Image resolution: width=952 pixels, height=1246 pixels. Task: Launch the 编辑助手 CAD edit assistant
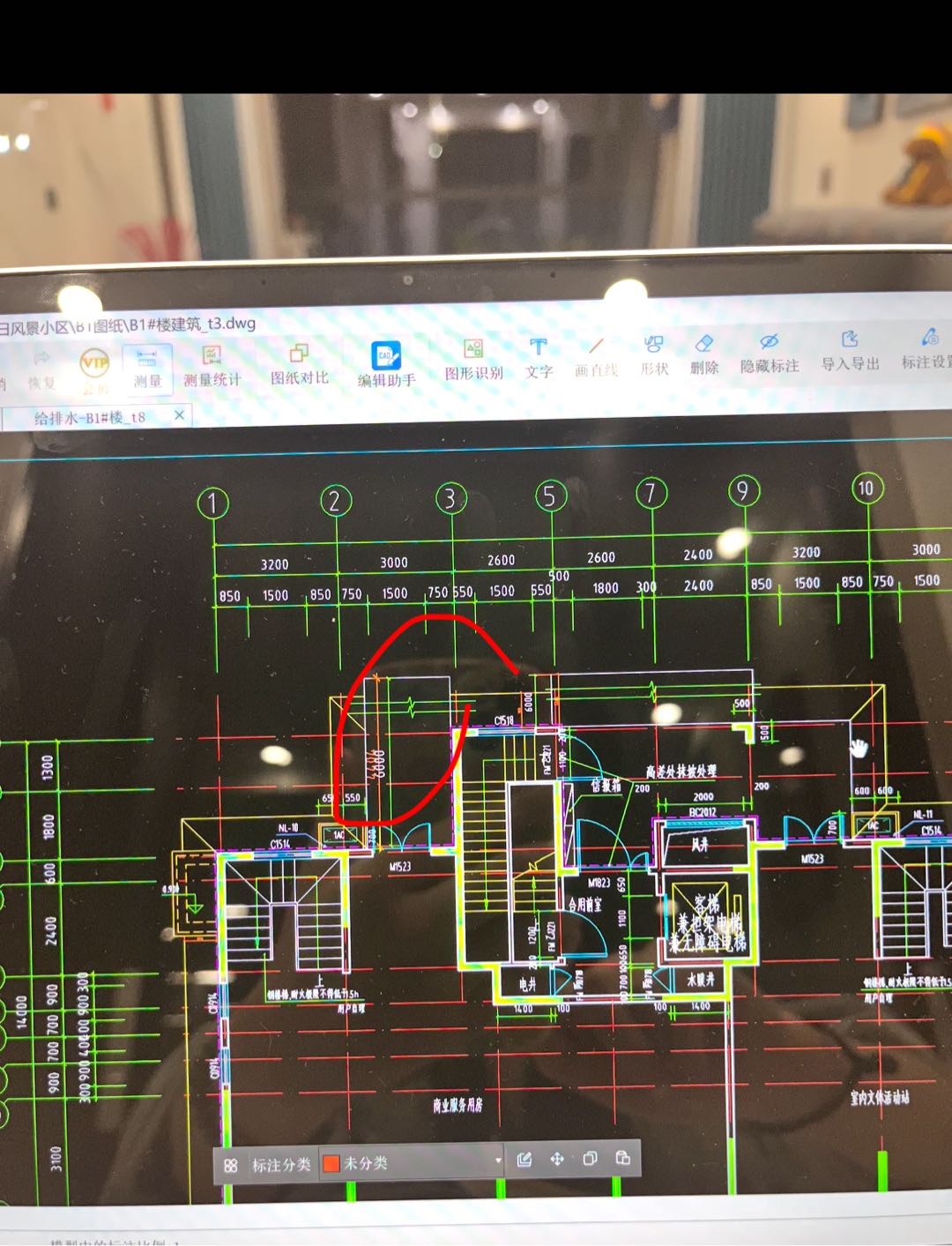(x=386, y=363)
